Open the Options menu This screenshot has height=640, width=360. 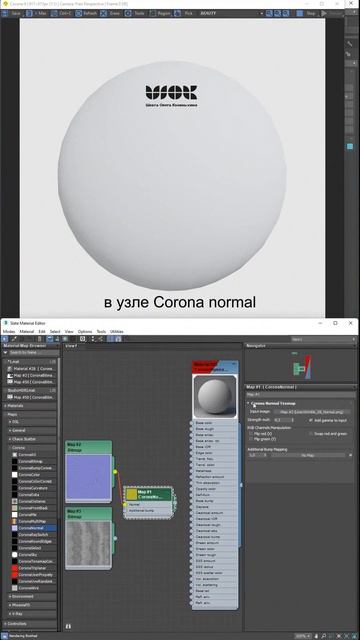pos(85,331)
